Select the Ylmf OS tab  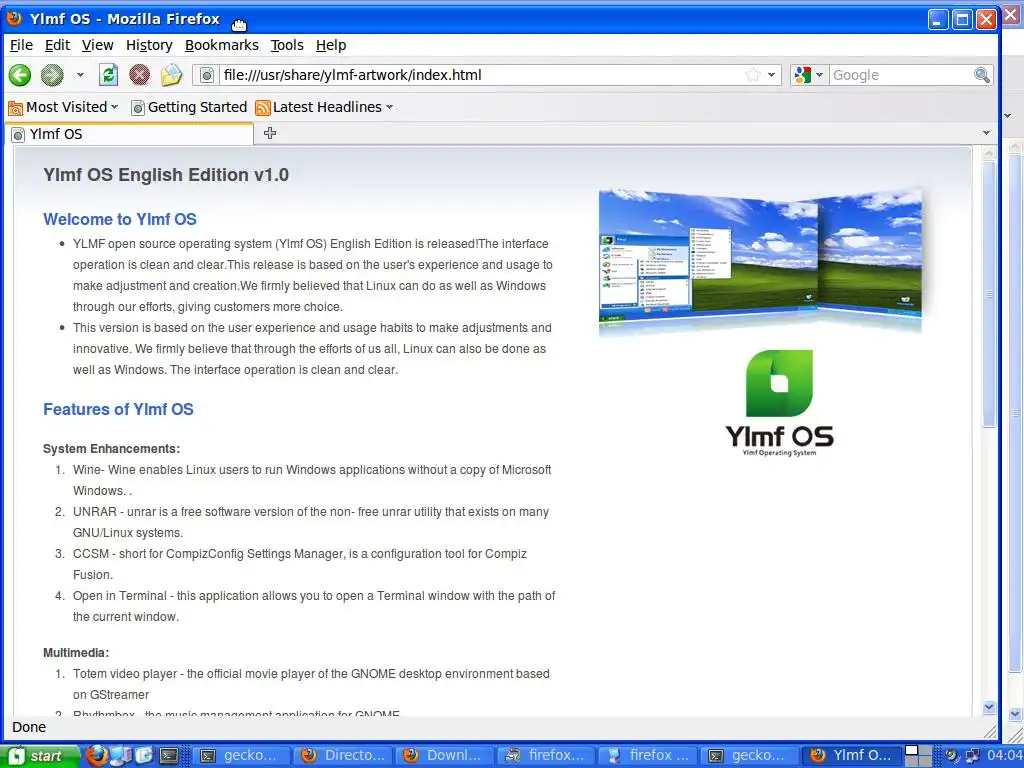[x=129, y=134]
